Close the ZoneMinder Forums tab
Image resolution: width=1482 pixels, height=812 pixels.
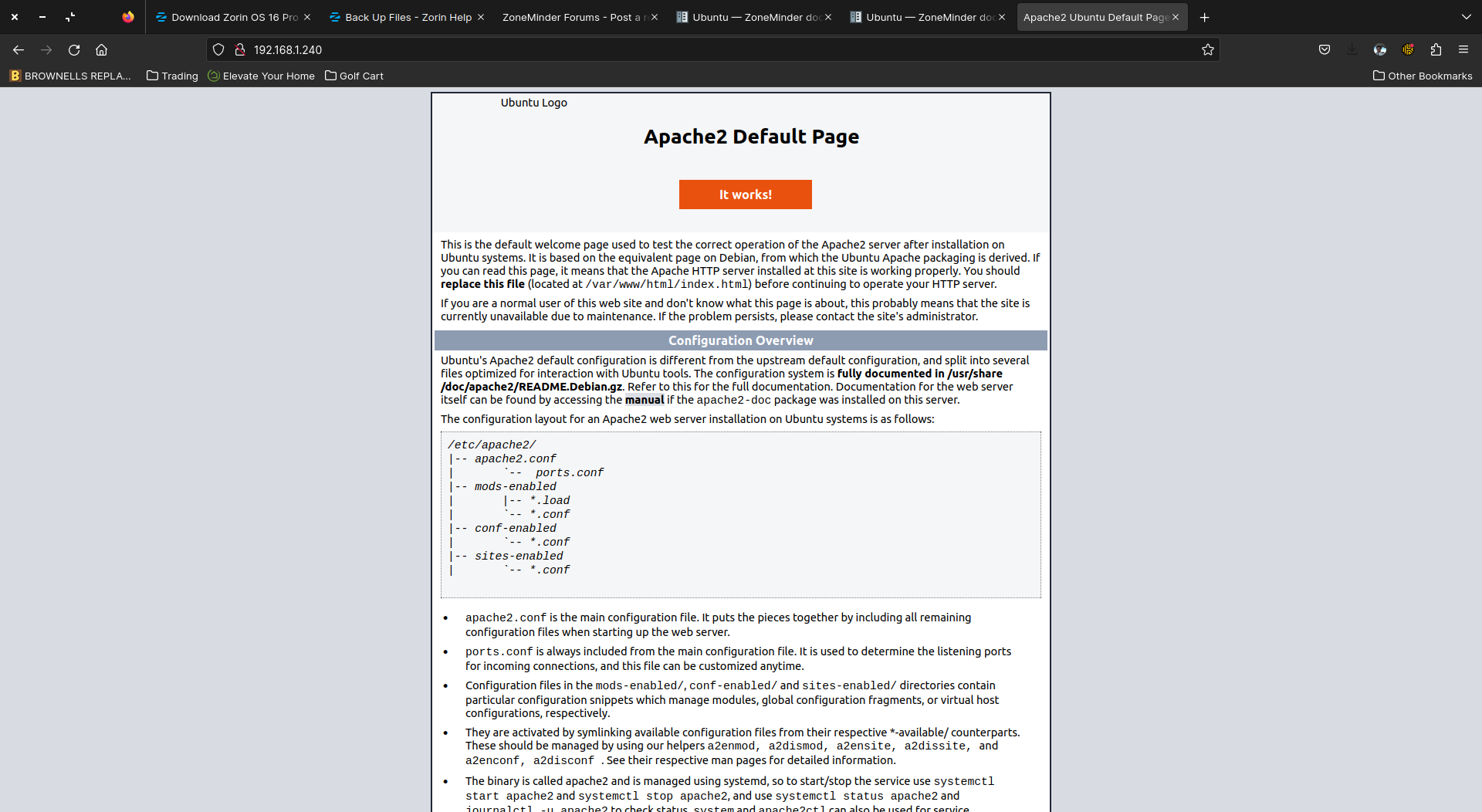(x=655, y=17)
